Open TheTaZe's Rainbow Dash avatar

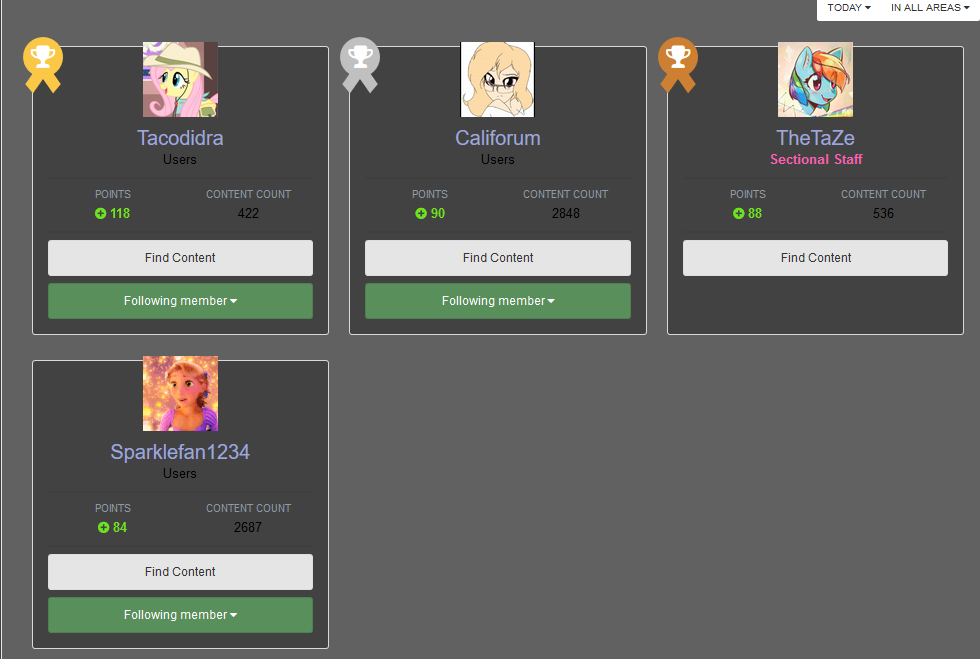pos(815,79)
